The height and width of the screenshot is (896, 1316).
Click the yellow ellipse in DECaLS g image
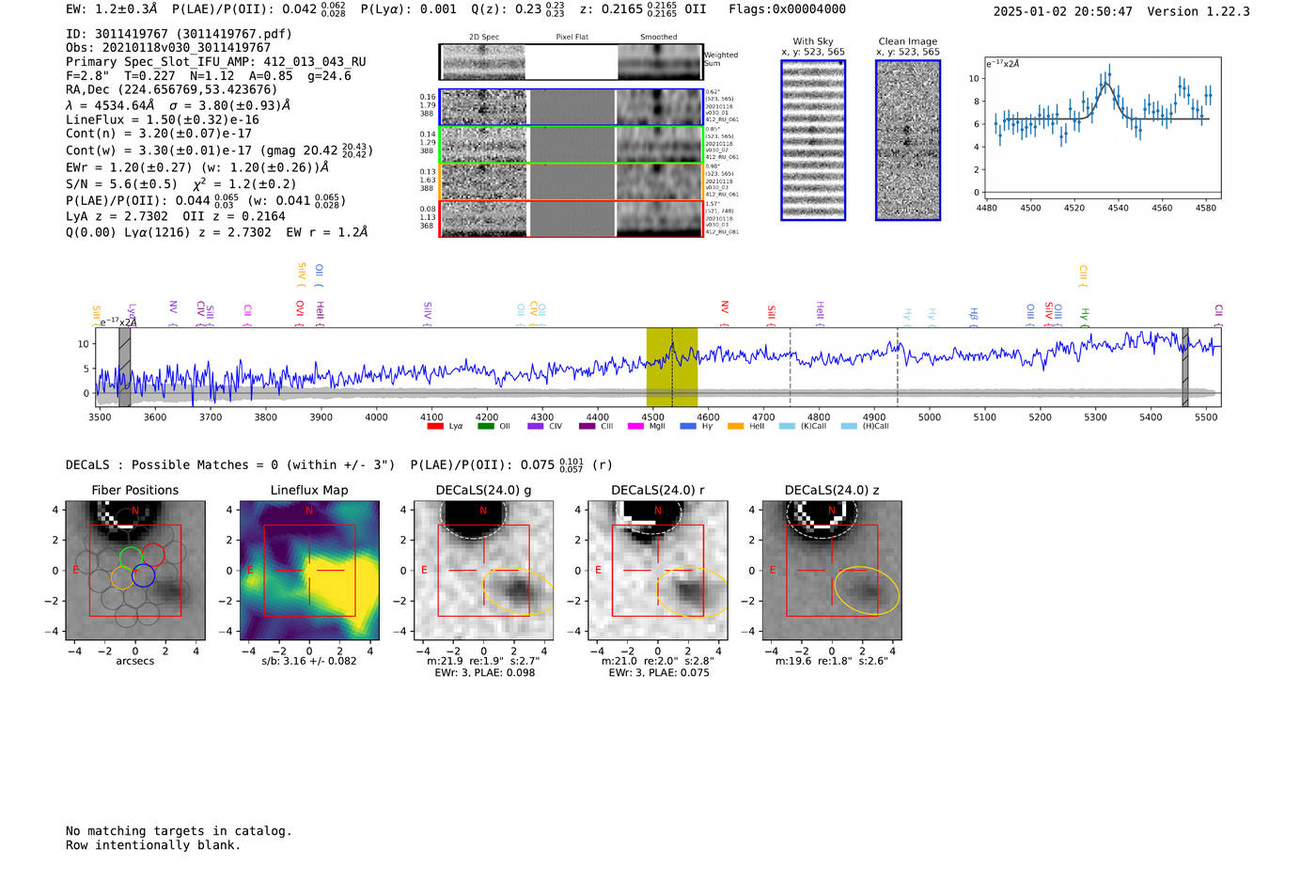518,592
